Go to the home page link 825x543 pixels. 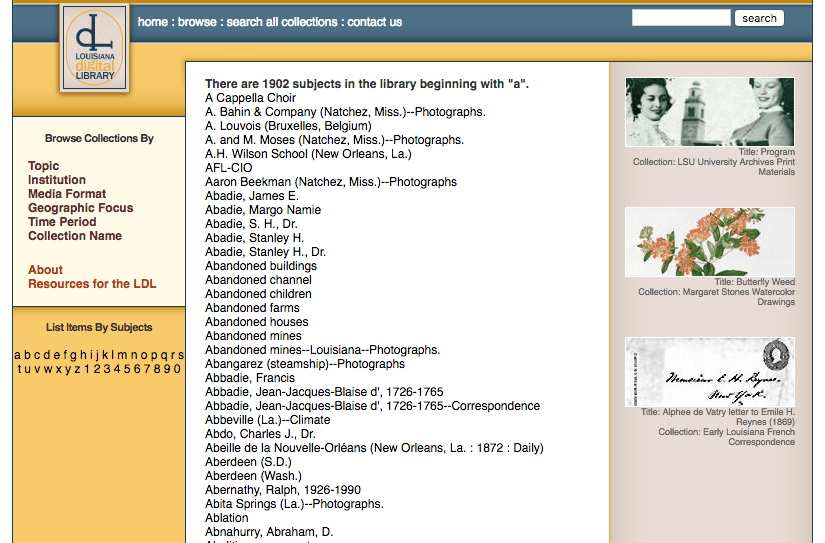tap(153, 22)
